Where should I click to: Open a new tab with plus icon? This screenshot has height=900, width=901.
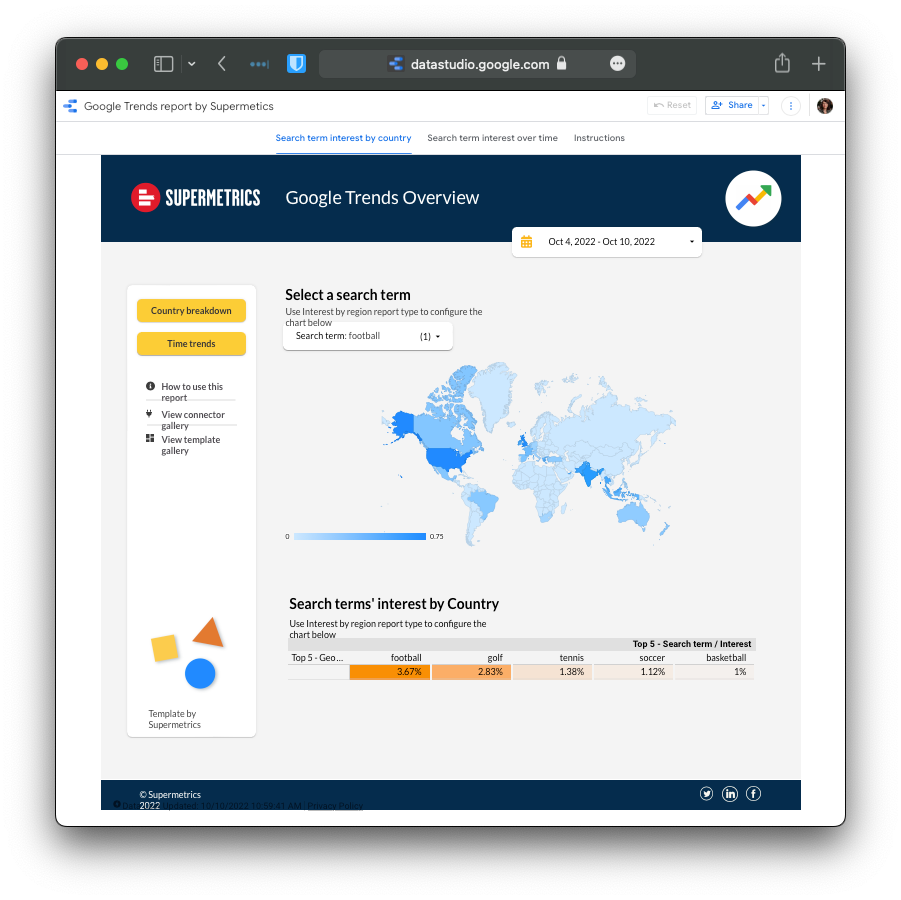pos(818,64)
